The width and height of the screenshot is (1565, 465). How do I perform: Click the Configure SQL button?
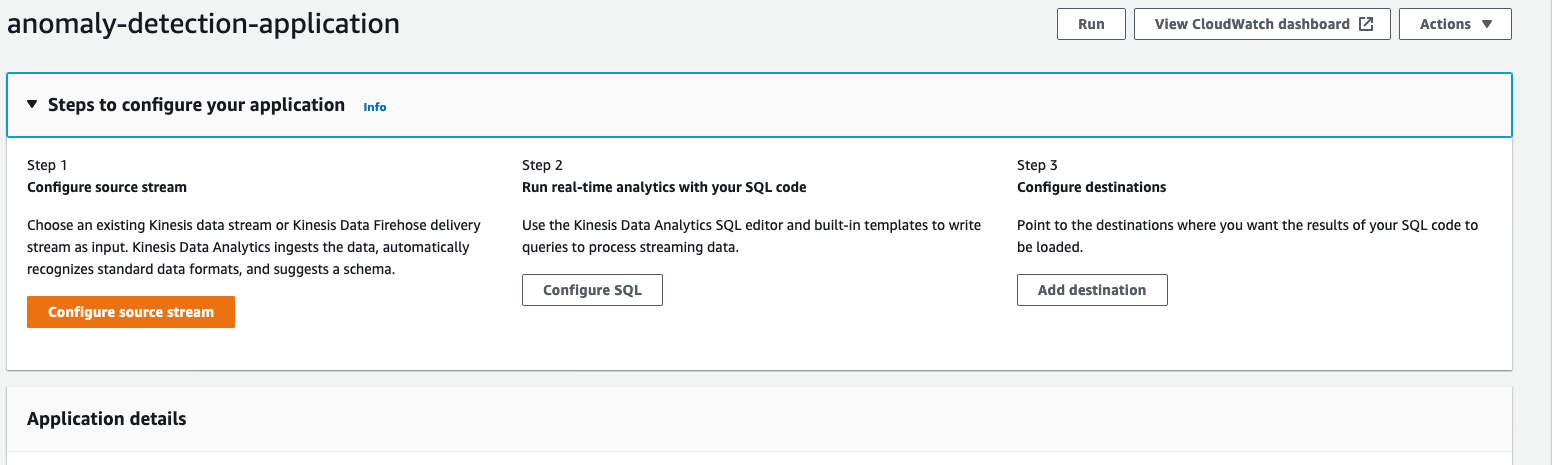pyautogui.click(x=592, y=290)
